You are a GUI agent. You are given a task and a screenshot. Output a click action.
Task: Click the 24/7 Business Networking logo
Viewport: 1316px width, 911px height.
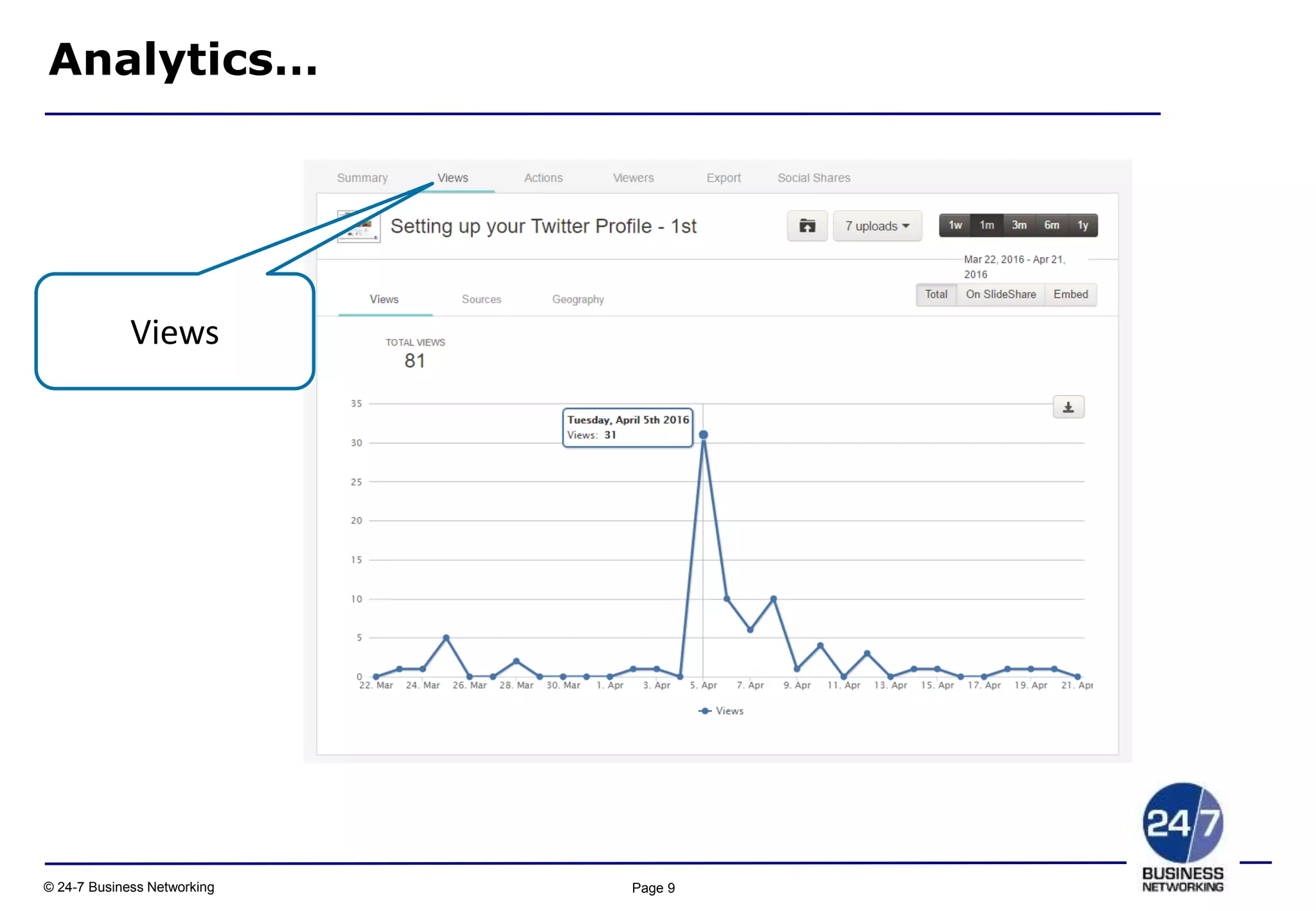point(1182,835)
